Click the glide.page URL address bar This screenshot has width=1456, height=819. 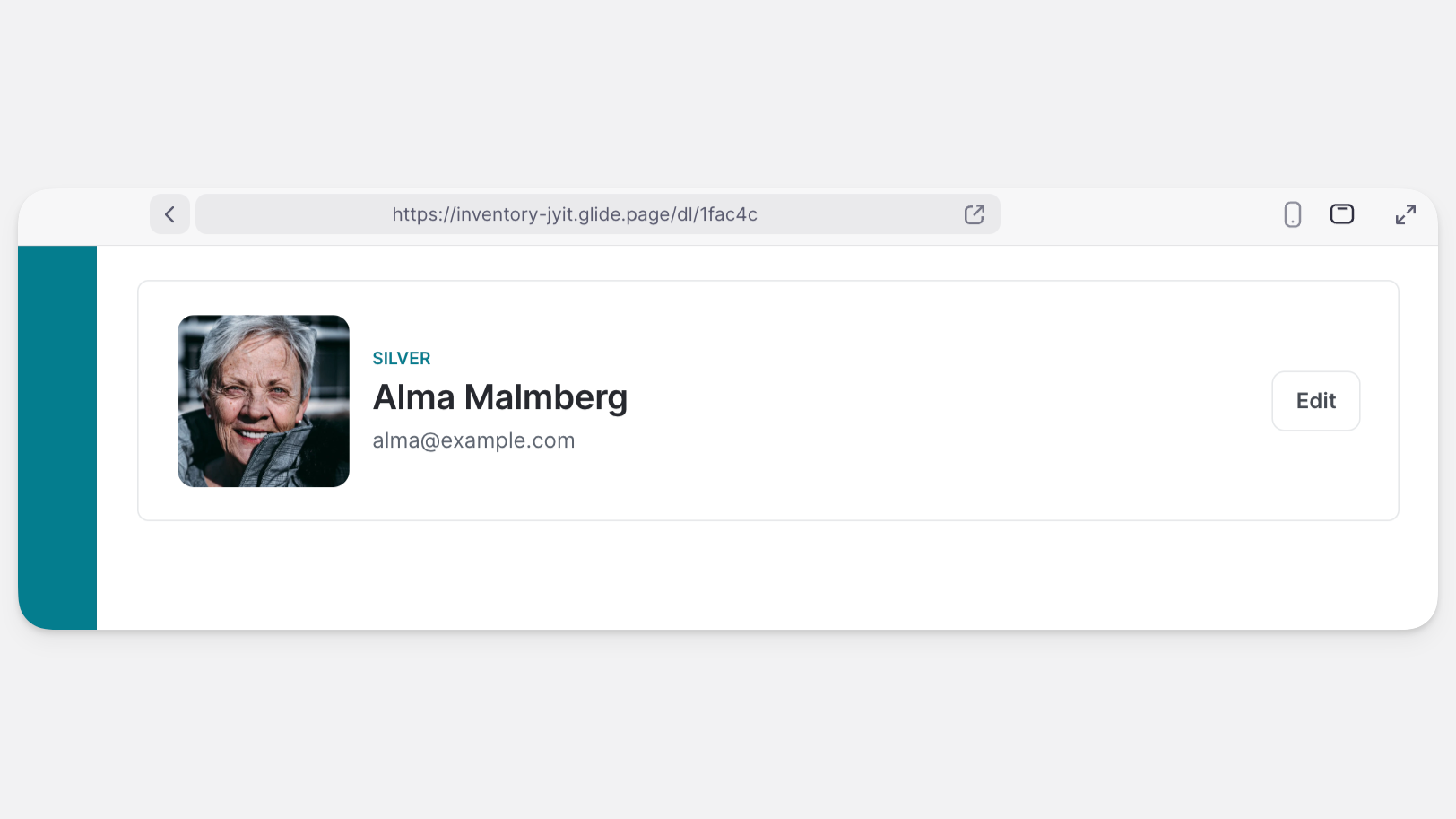click(575, 214)
